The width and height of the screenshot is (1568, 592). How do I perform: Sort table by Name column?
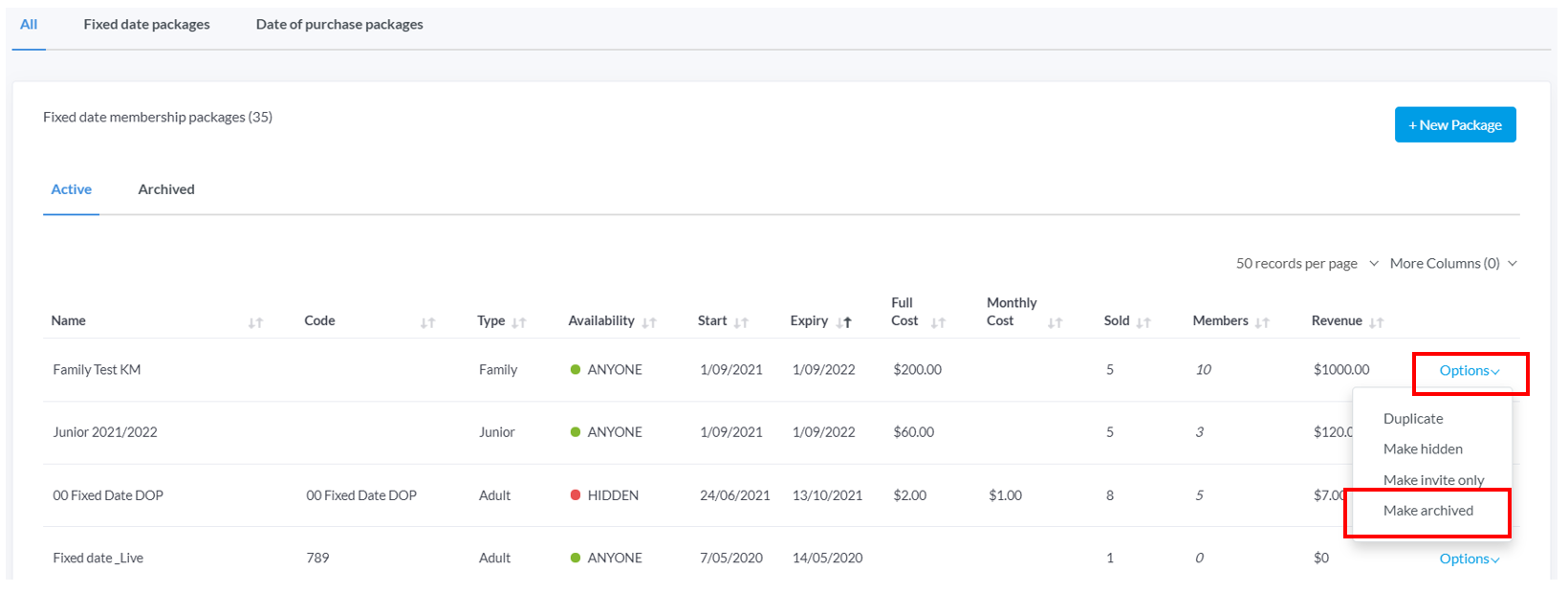(x=255, y=323)
